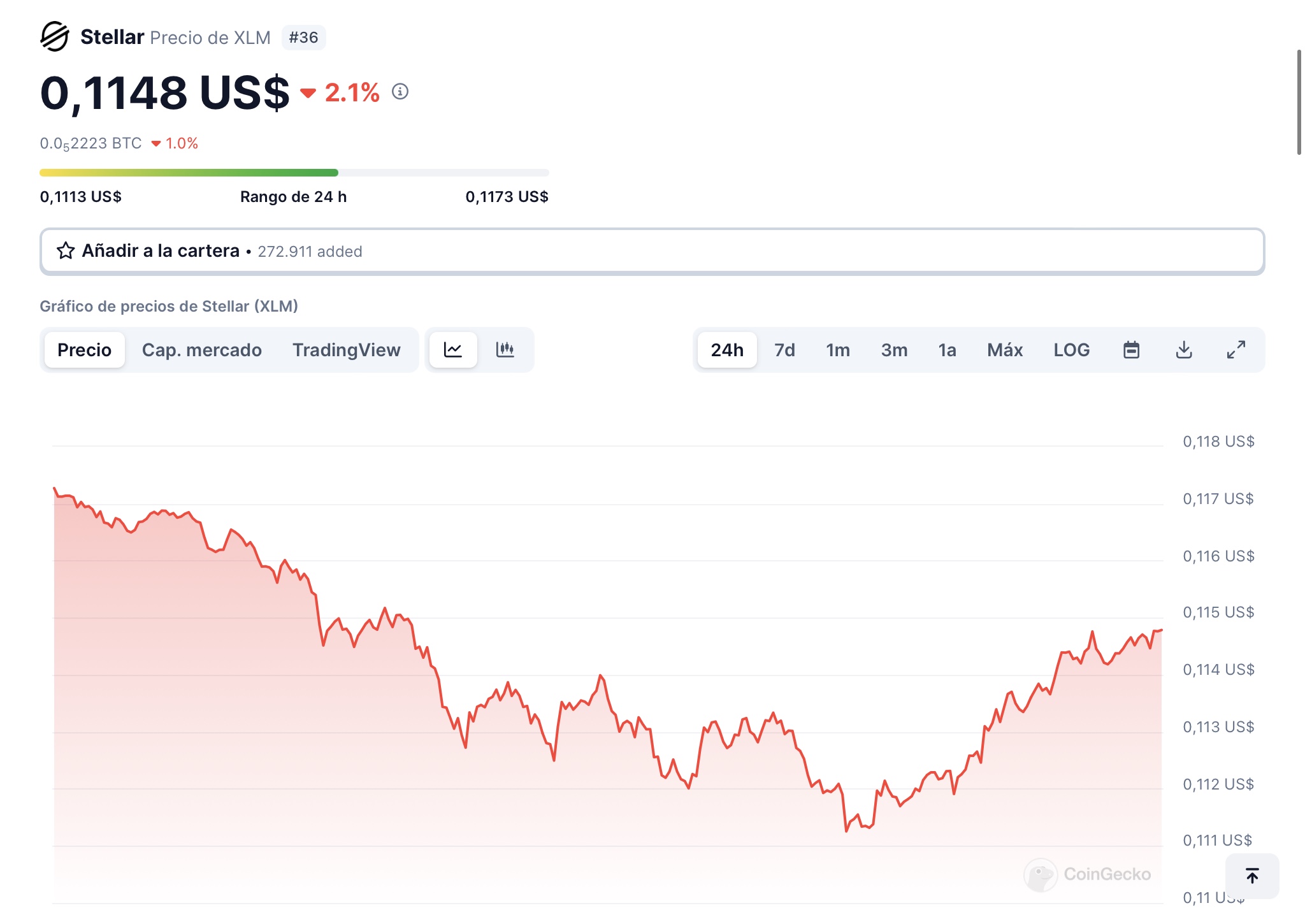1305x924 pixels.
Task: Expand chart to fullscreen
Action: click(1236, 350)
